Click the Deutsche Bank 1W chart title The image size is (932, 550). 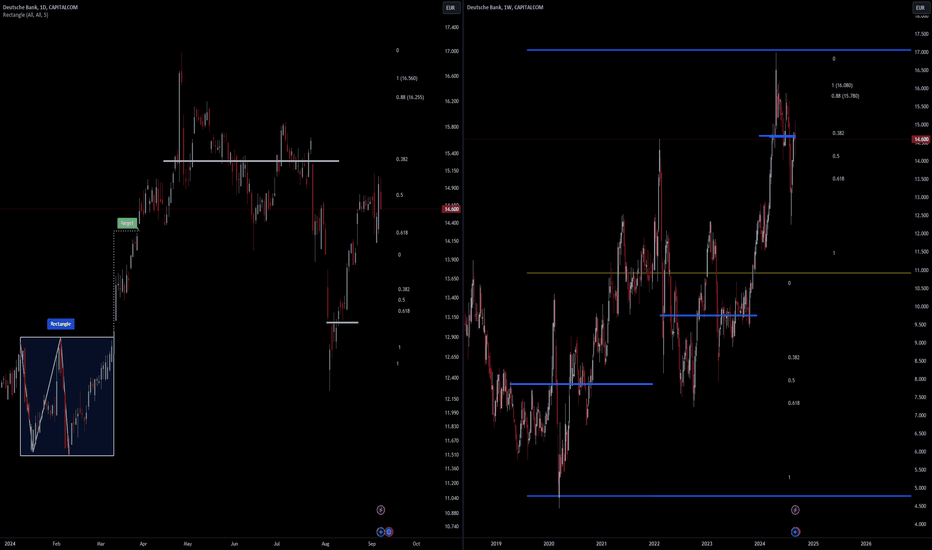[505, 7]
